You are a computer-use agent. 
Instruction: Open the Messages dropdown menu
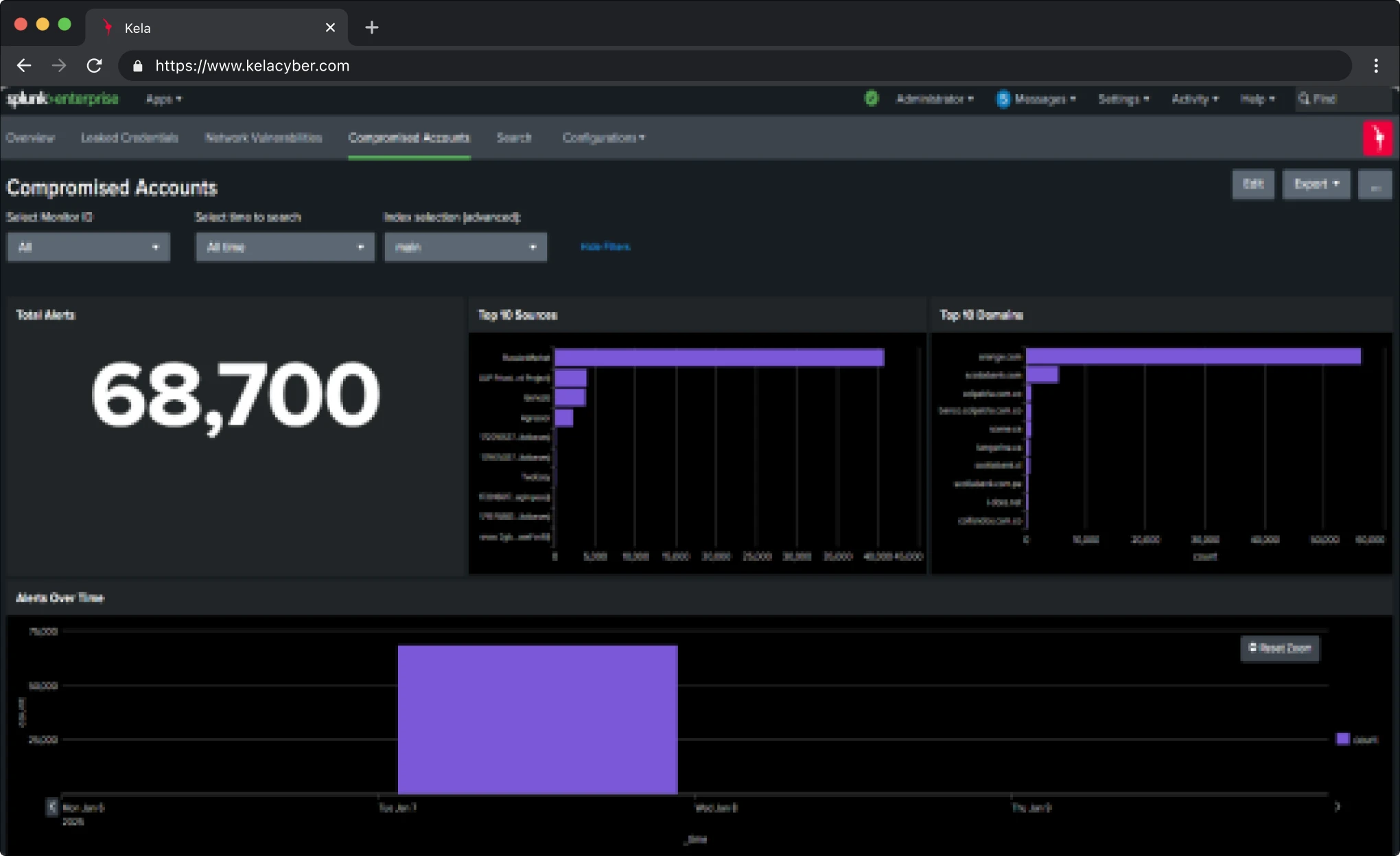1045,99
